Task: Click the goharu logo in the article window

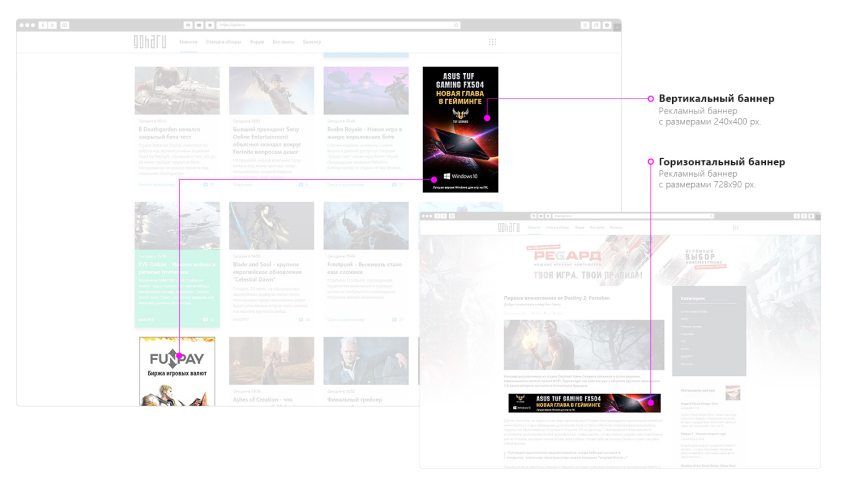Action: click(508, 227)
